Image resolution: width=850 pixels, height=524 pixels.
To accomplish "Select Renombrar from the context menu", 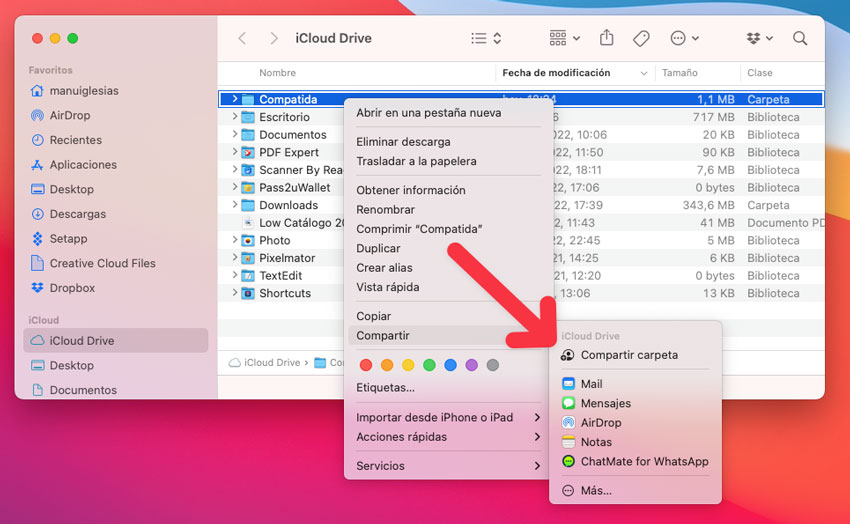I will pyautogui.click(x=385, y=210).
